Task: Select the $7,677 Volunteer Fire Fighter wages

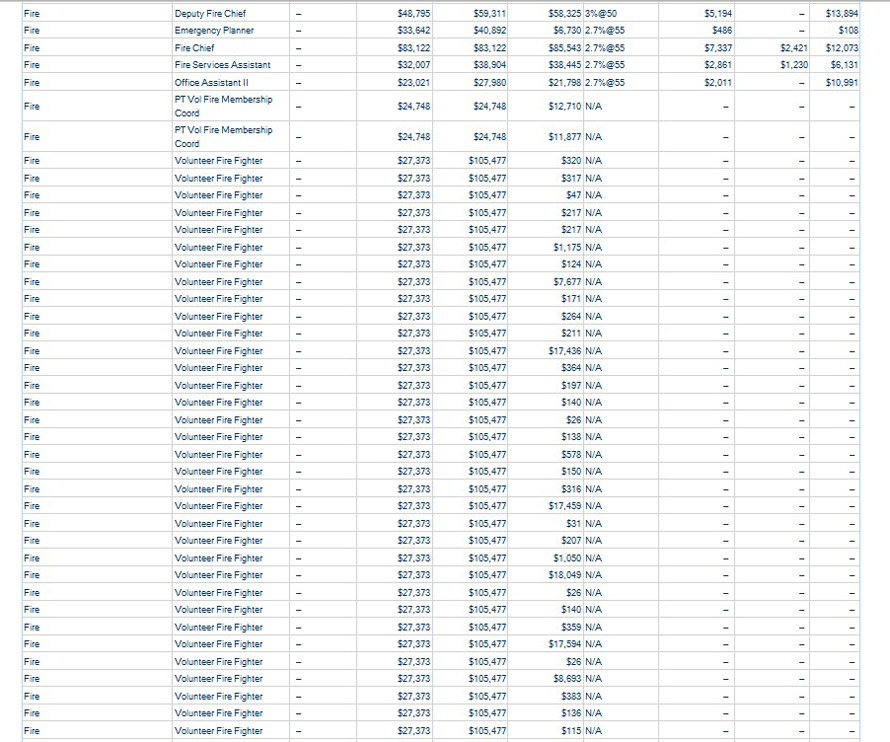Action: tap(567, 282)
